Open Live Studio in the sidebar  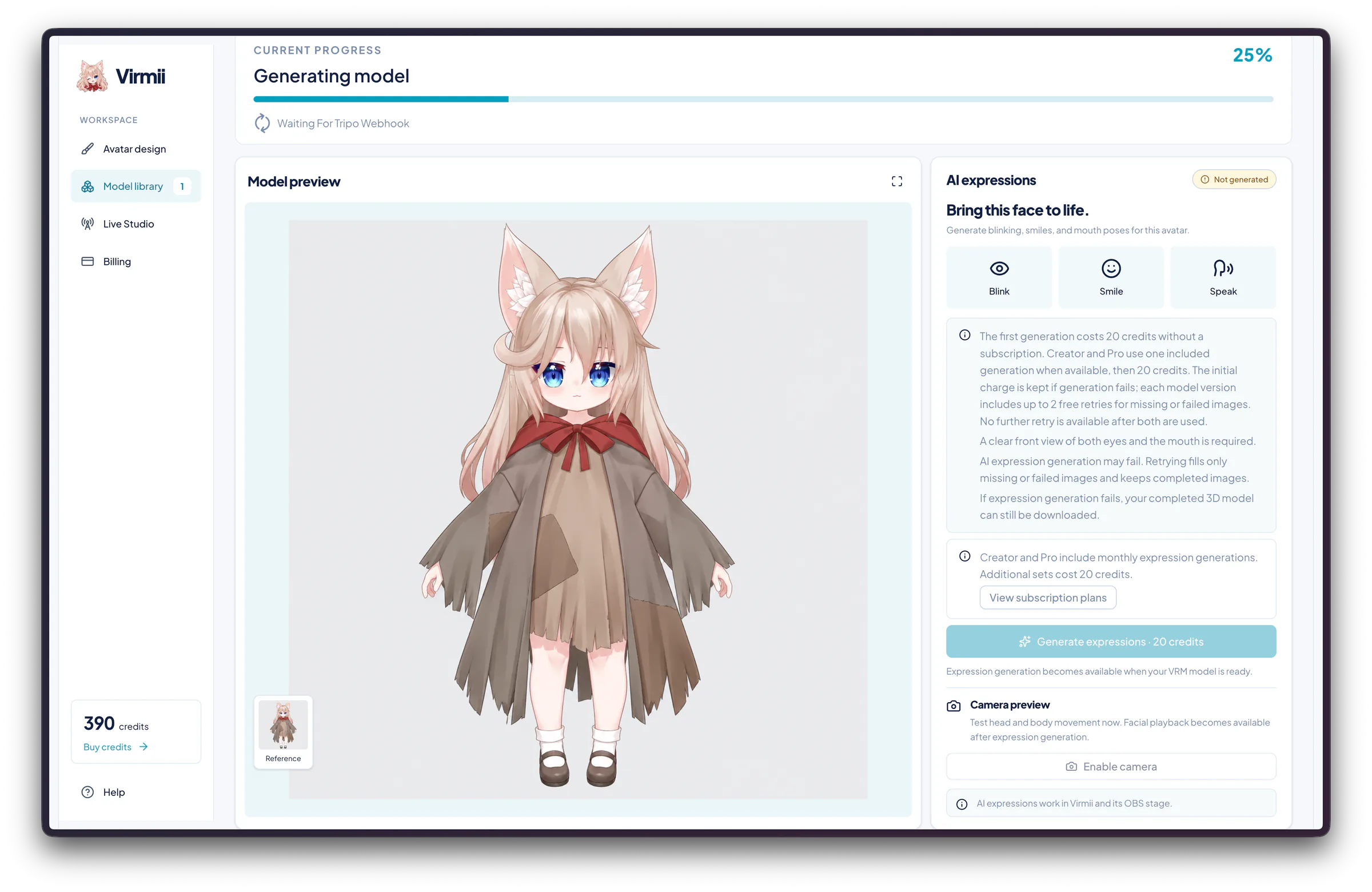pyautogui.click(x=136, y=224)
